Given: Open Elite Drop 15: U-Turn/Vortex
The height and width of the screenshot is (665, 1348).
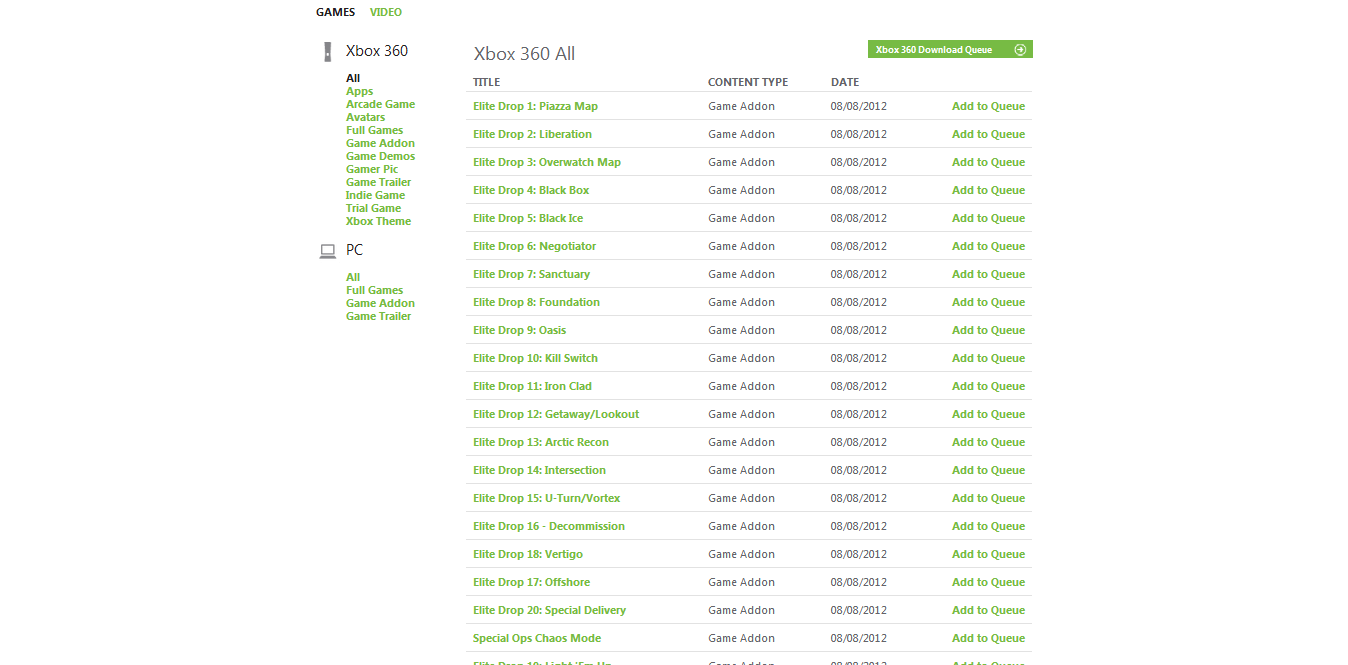Looking at the screenshot, I should coord(547,498).
